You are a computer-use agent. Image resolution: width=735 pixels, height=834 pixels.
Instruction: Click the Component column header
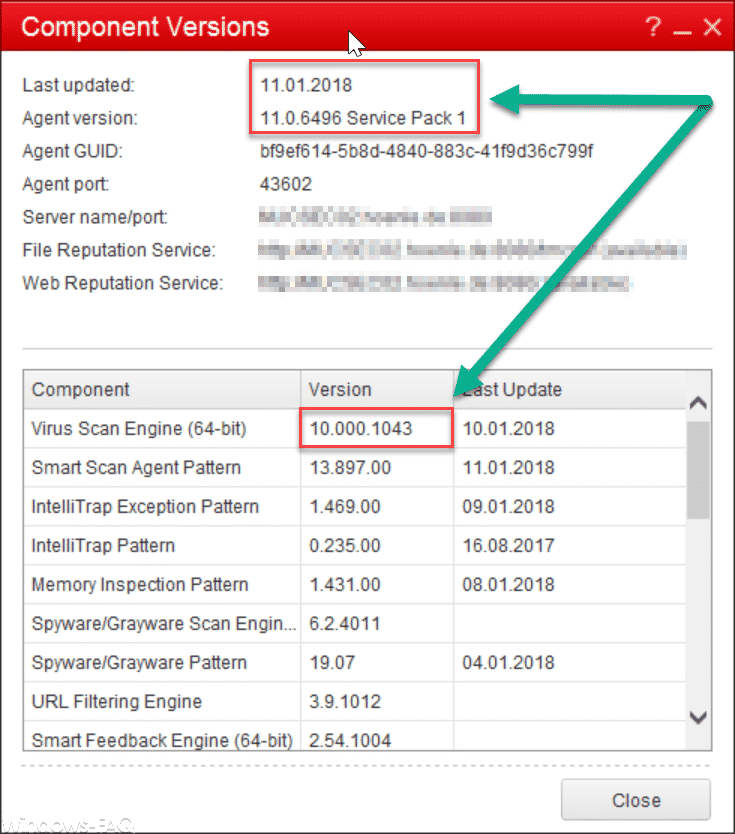point(162,389)
